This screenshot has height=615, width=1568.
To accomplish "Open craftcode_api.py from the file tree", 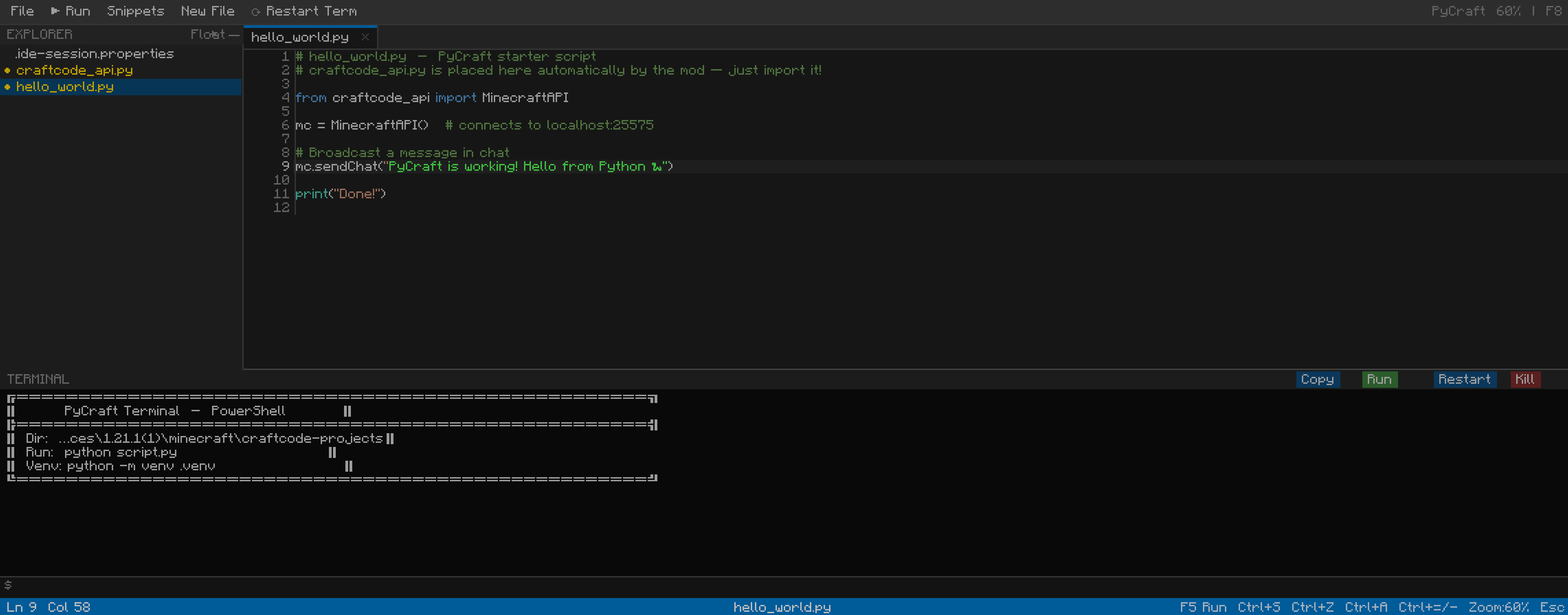I will click(x=74, y=70).
